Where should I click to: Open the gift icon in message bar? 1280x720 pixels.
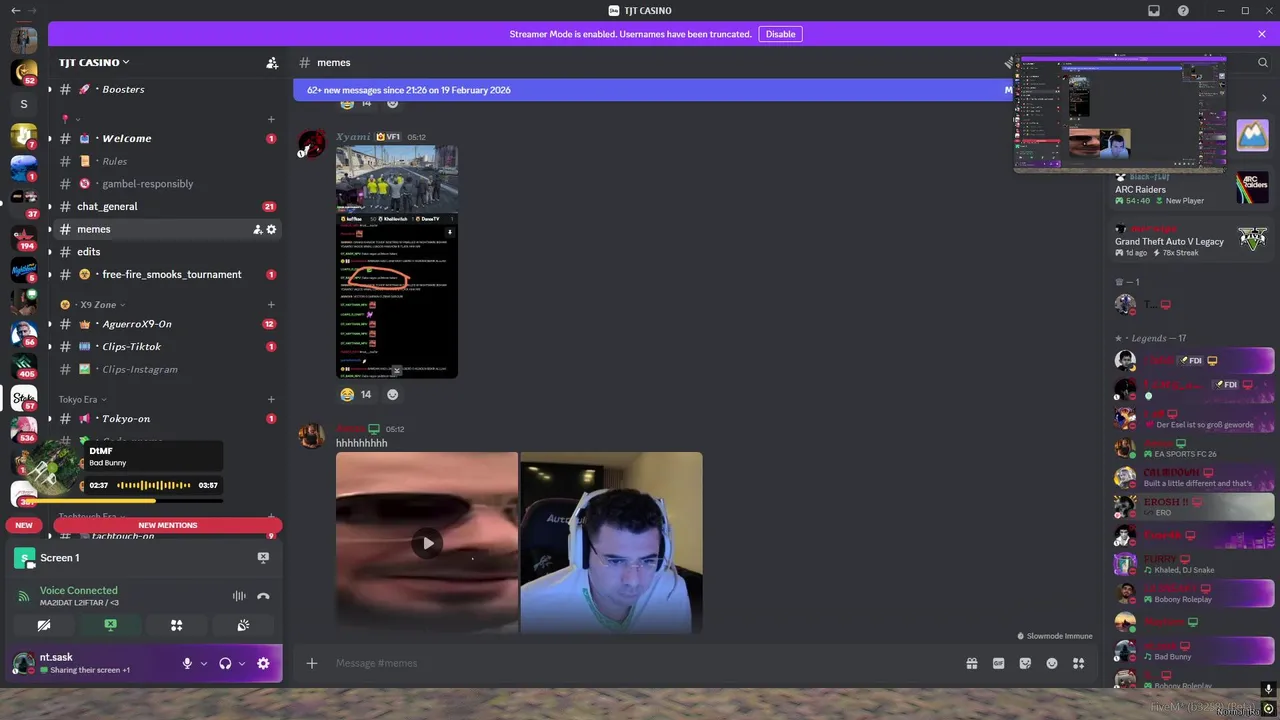pos(971,663)
